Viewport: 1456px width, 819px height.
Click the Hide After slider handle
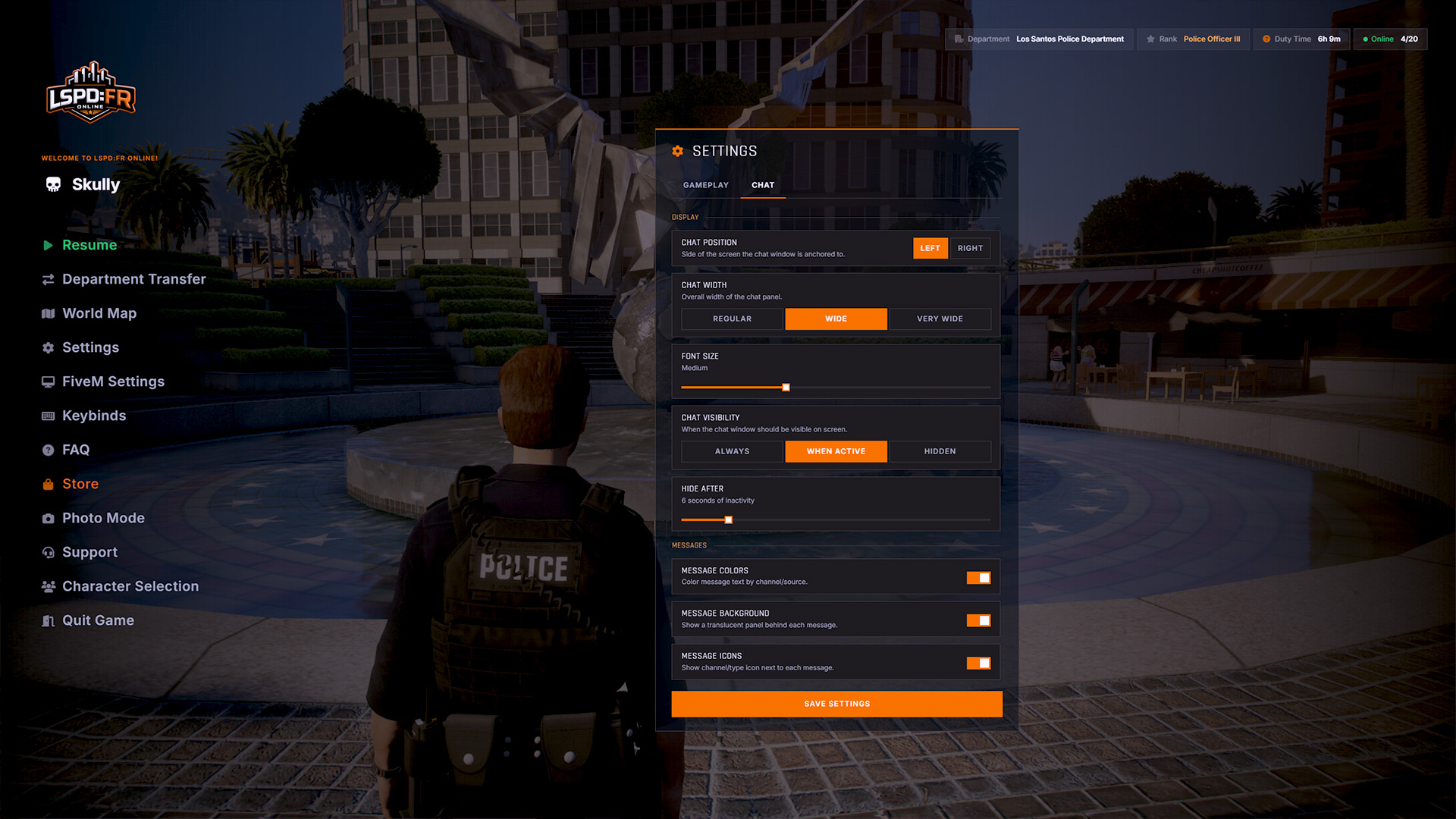[x=729, y=520]
